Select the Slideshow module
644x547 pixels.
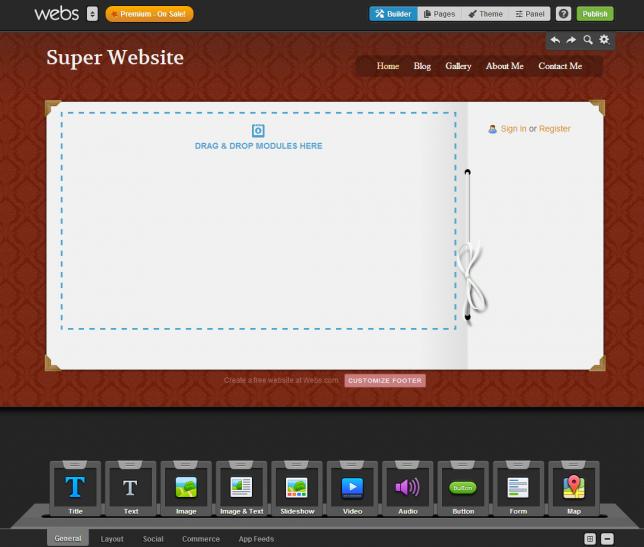[297, 487]
